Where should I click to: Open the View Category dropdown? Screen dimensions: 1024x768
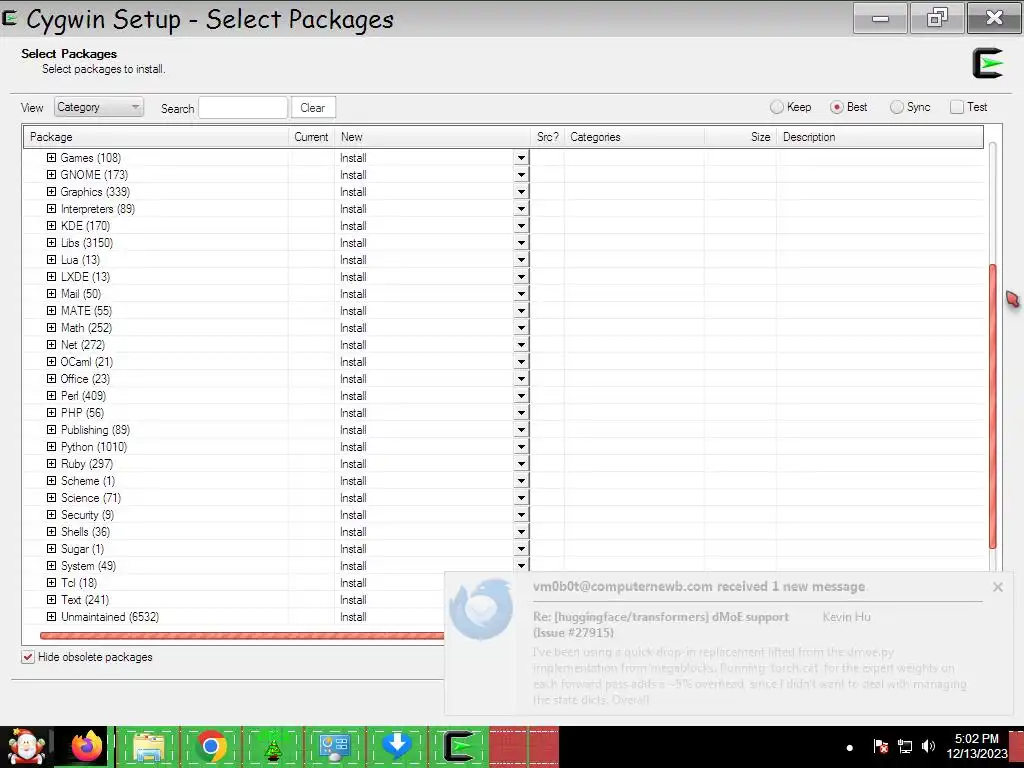pos(99,107)
